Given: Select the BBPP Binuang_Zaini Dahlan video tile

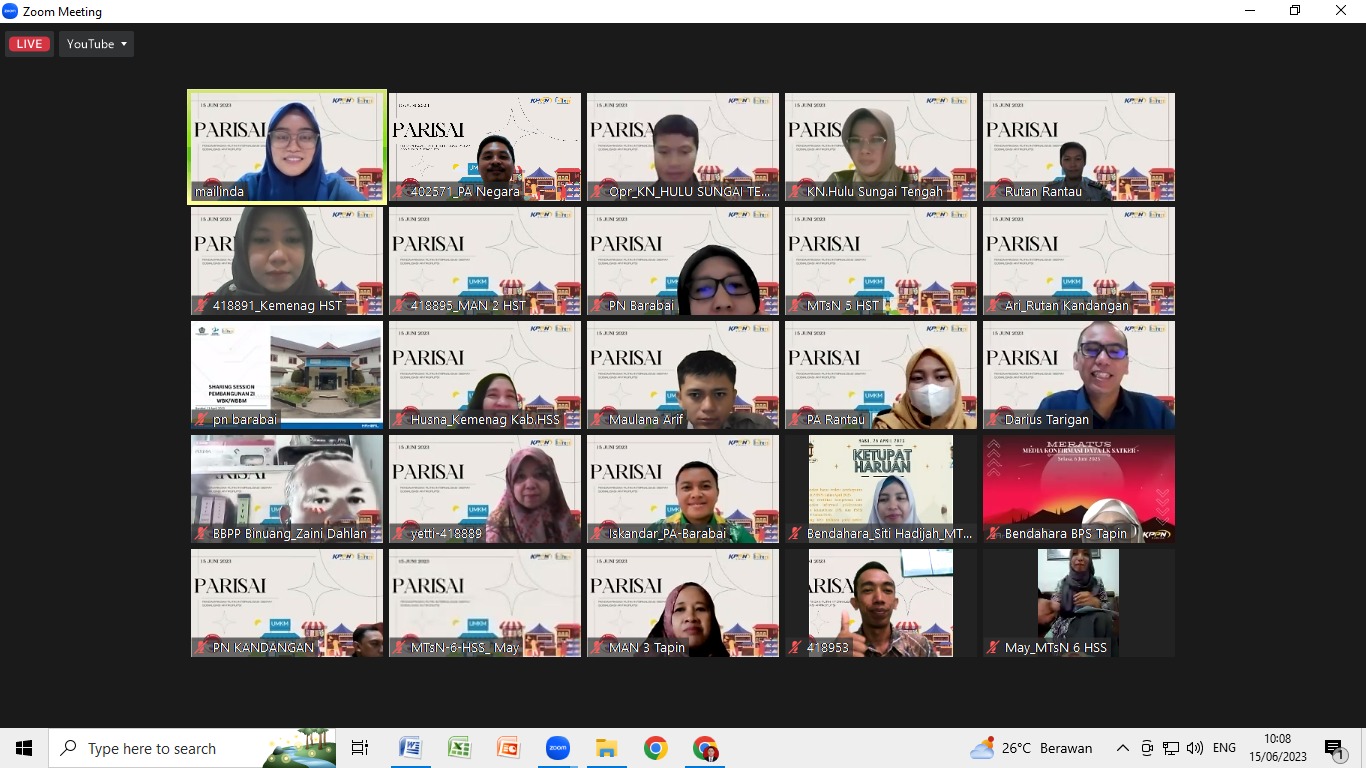Looking at the screenshot, I should 287,489.
